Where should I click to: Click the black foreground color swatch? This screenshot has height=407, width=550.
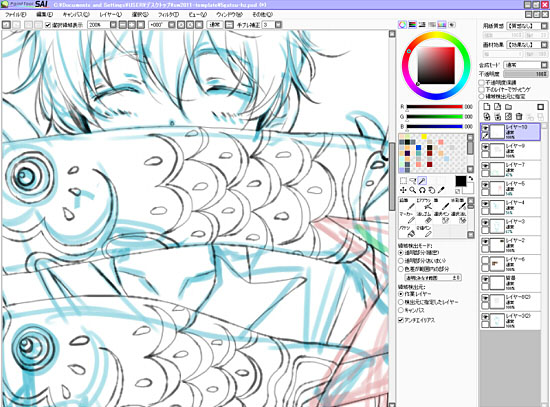pos(461,181)
